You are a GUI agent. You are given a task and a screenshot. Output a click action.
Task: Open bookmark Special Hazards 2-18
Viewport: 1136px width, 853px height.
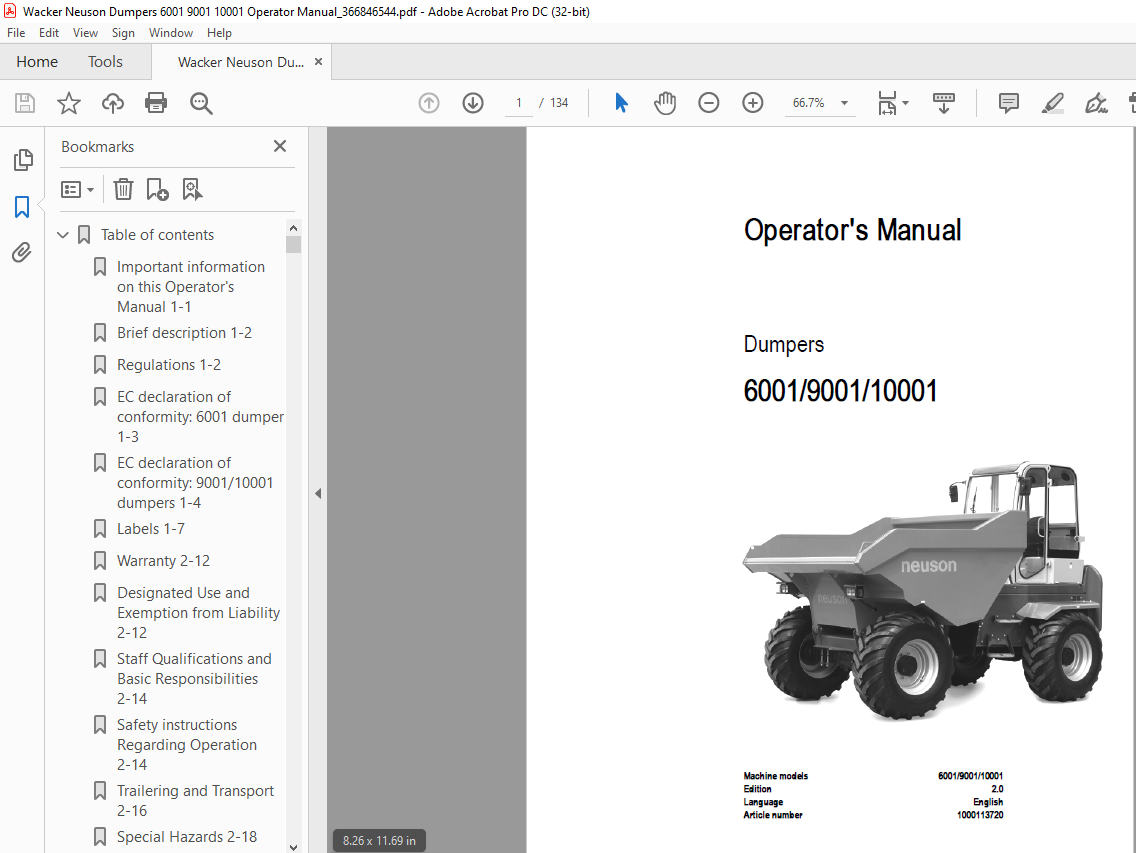tap(187, 837)
